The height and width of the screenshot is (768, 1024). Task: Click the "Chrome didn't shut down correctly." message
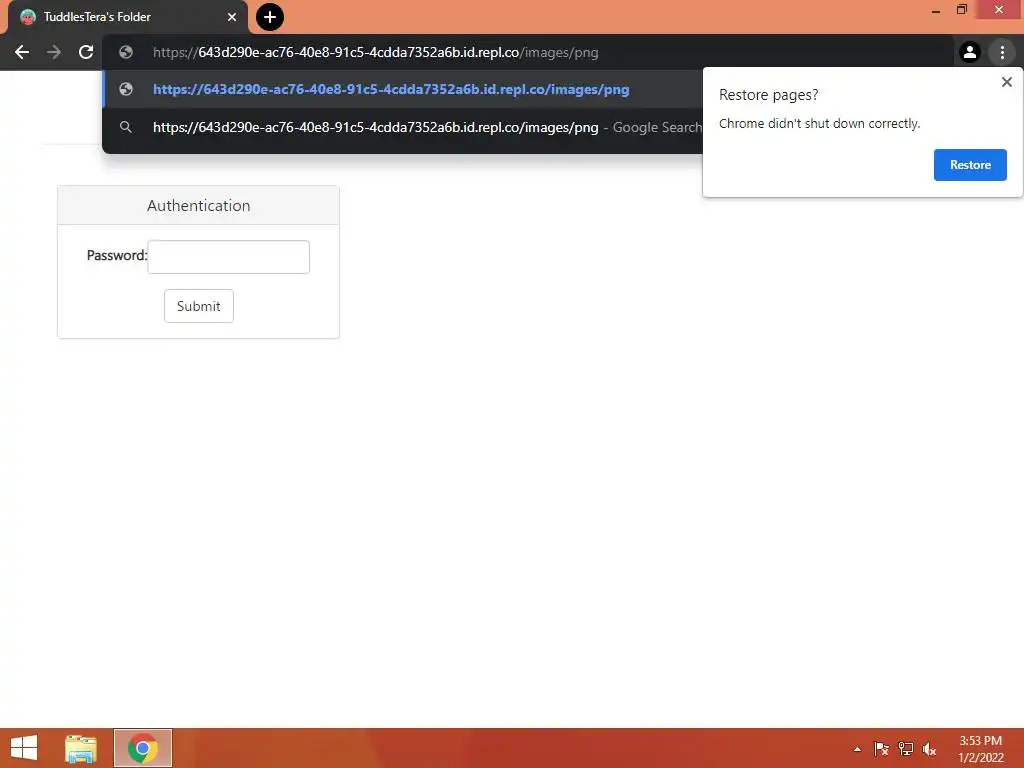click(x=819, y=123)
